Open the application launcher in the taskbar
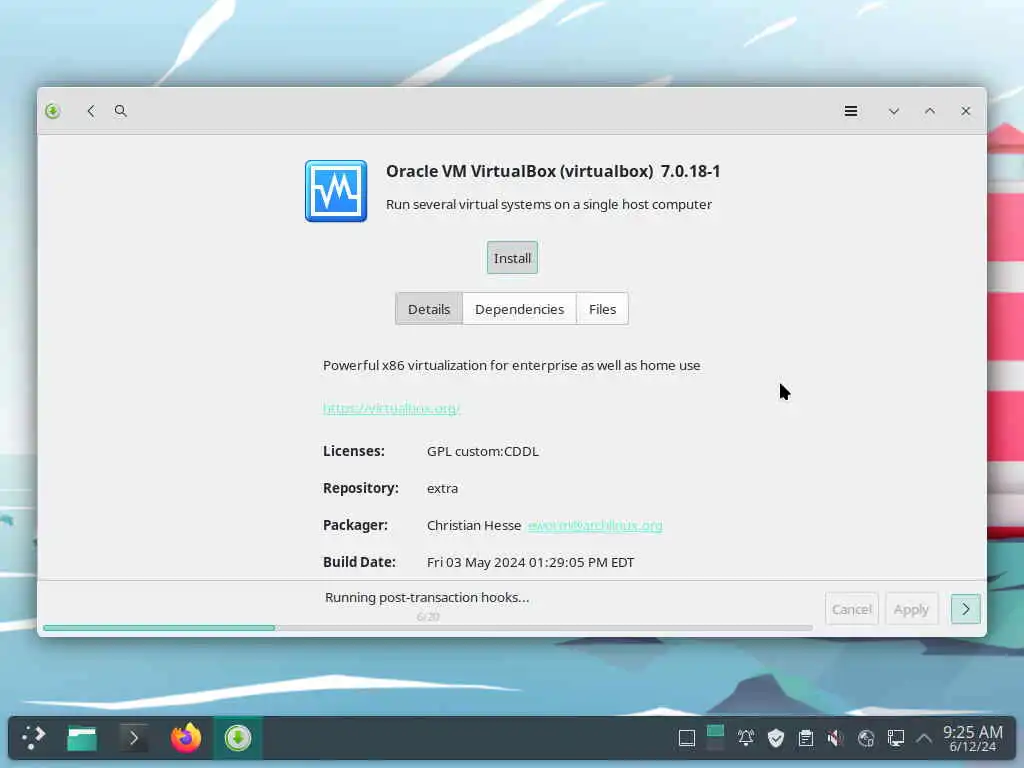 tap(33, 738)
